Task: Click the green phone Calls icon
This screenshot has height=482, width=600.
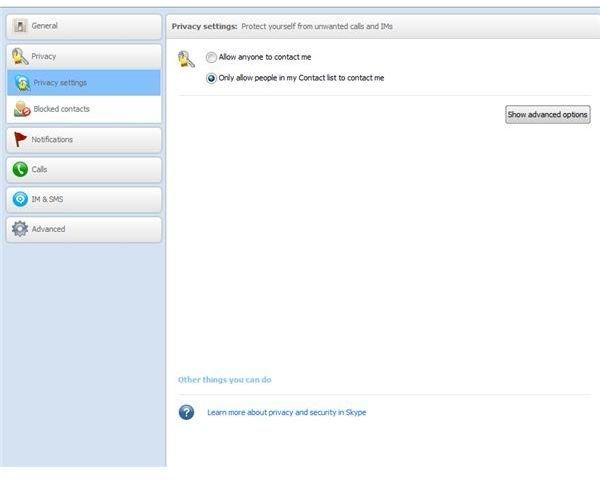Action: [x=20, y=169]
